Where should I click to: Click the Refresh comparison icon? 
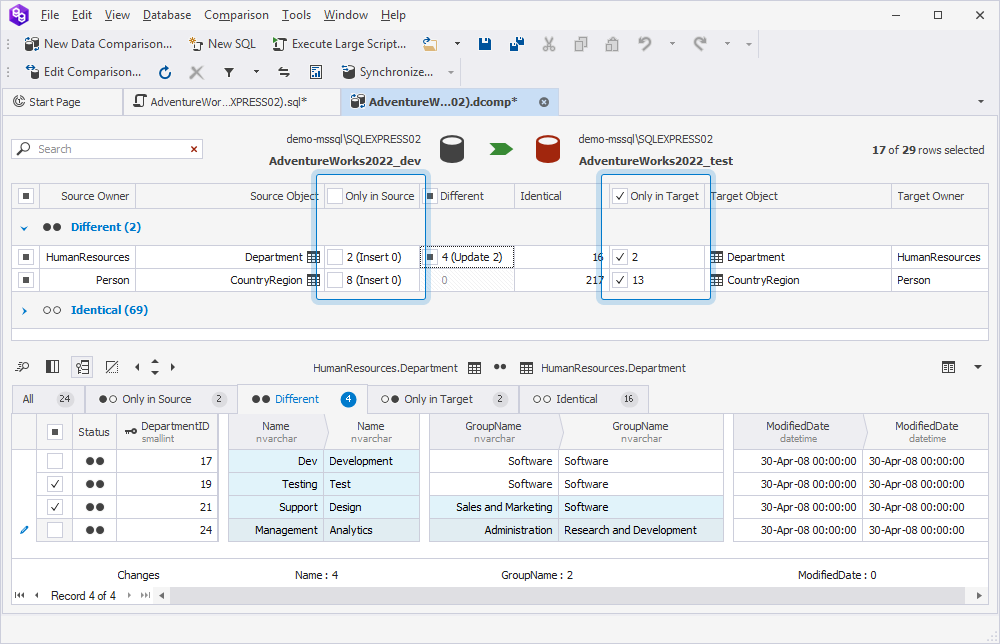(165, 72)
